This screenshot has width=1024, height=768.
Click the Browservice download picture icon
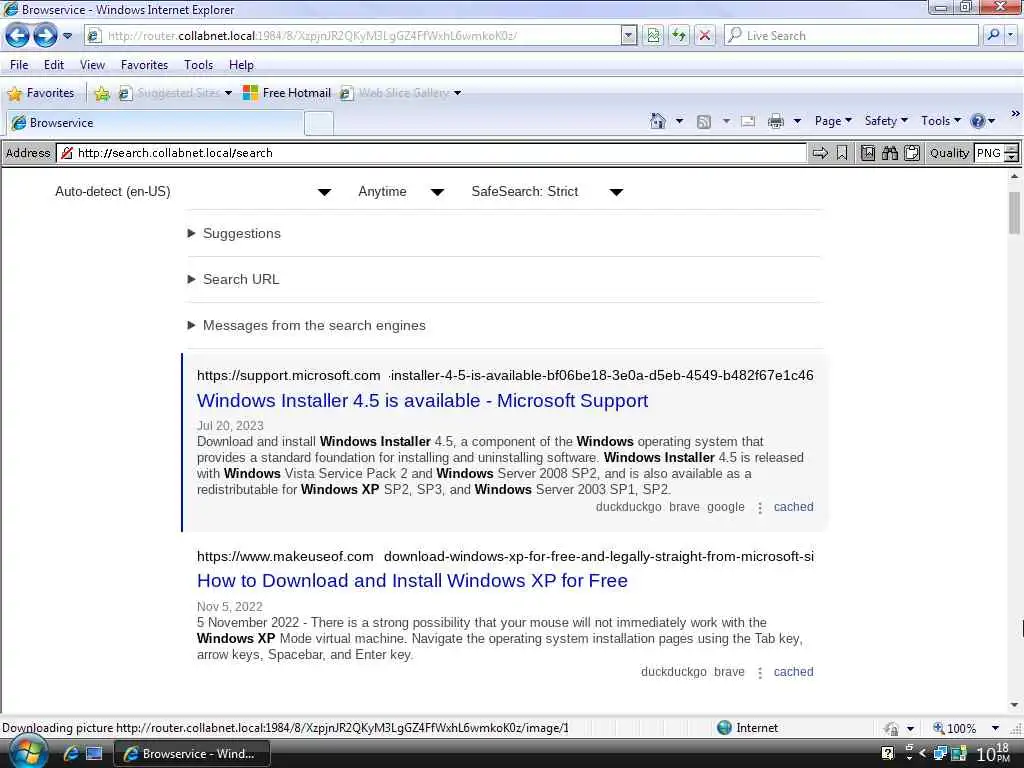click(x=867, y=153)
